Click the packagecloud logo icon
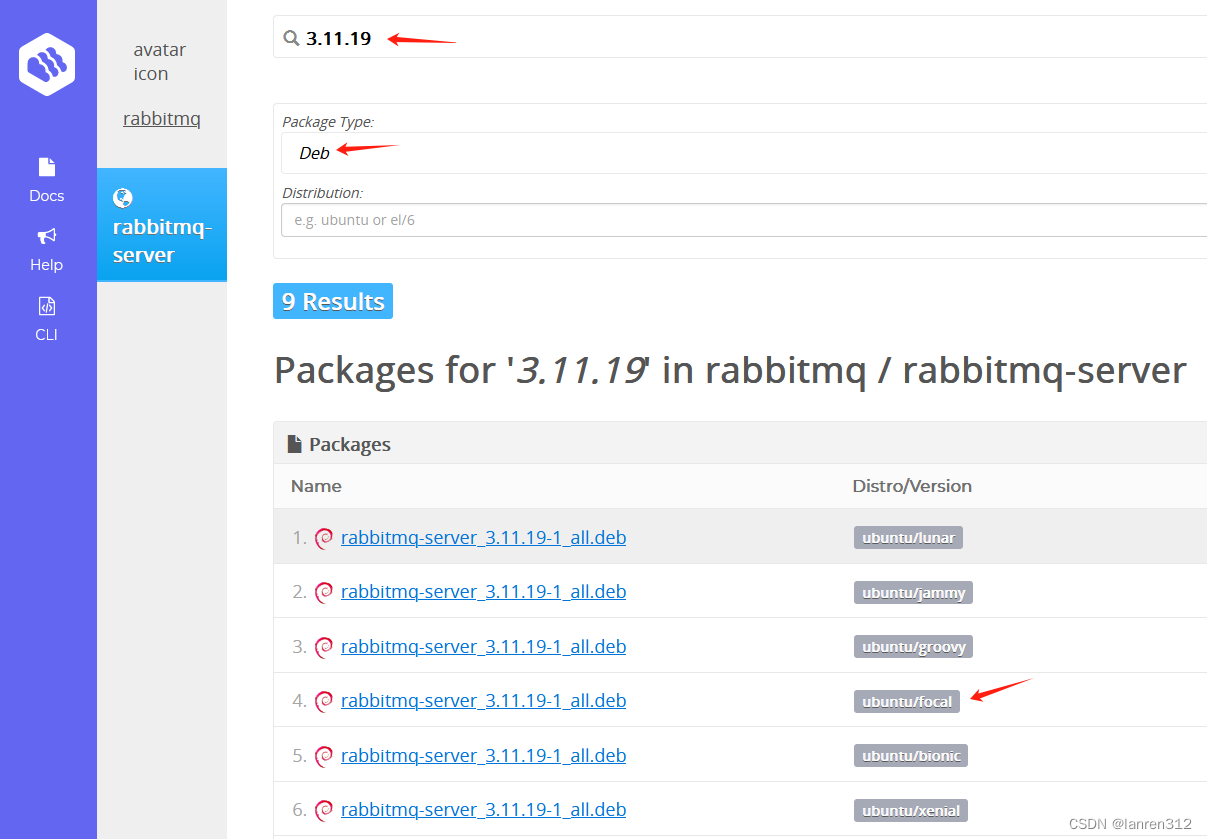The height and width of the screenshot is (839, 1207). pyautogui.click(x=46, y=63)
